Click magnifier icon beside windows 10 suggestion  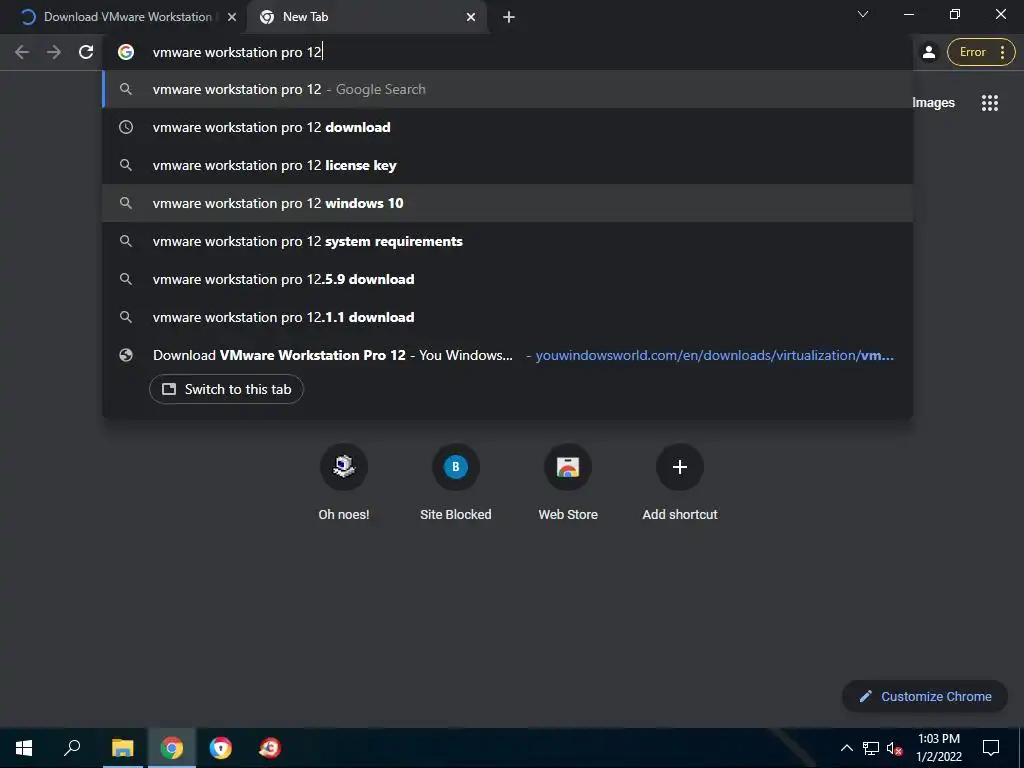click(126, 203)
